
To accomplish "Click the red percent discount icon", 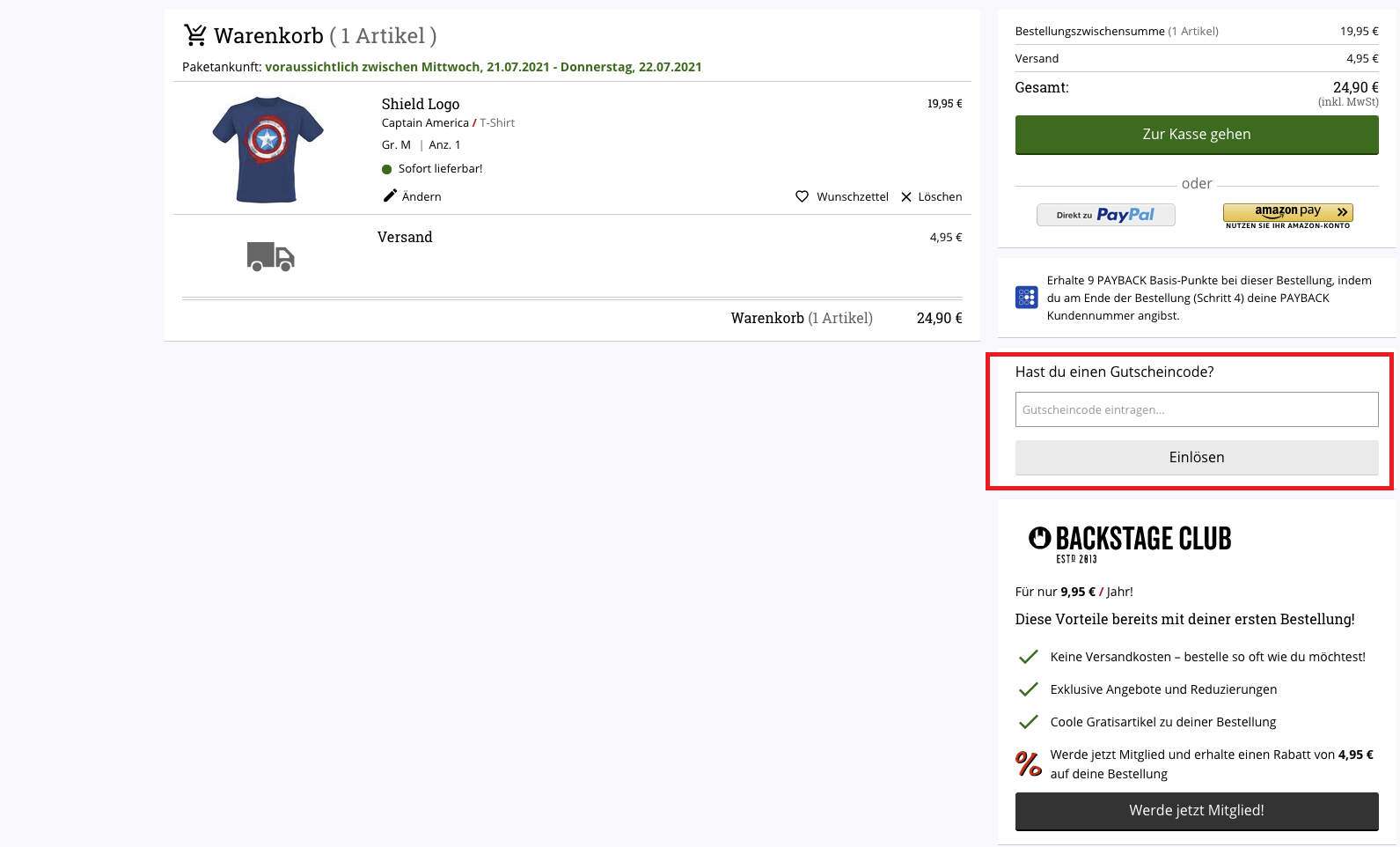I will click(x=1028, y=763).
